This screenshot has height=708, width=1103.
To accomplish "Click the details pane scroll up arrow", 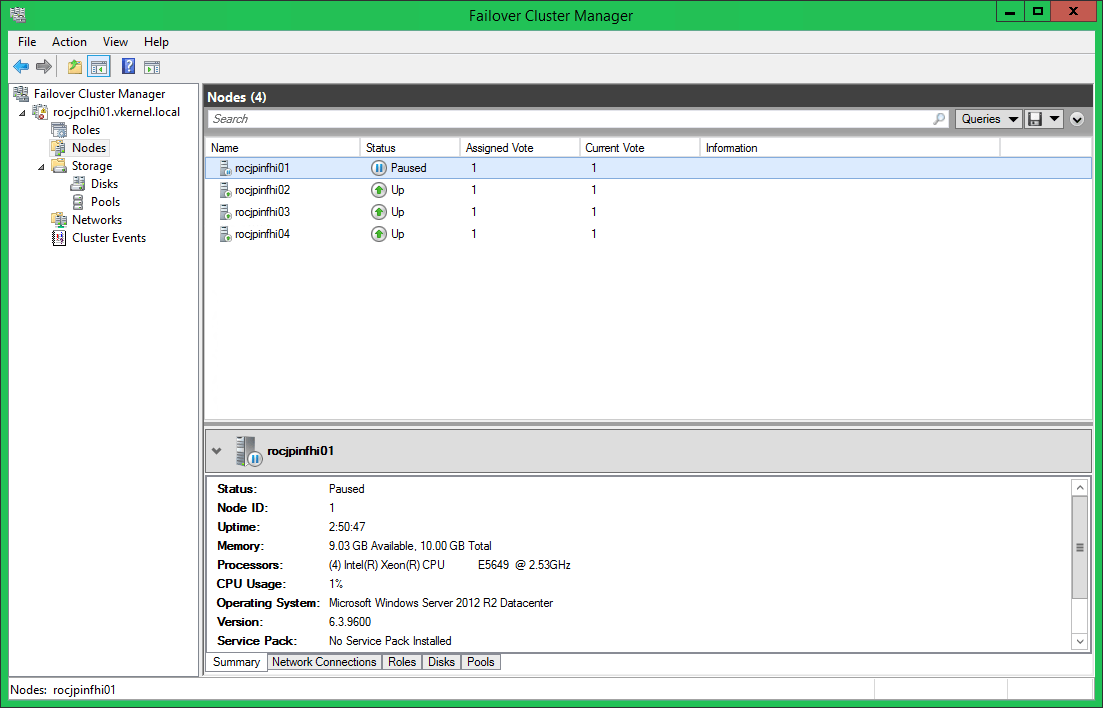I will coord(1080,488).
